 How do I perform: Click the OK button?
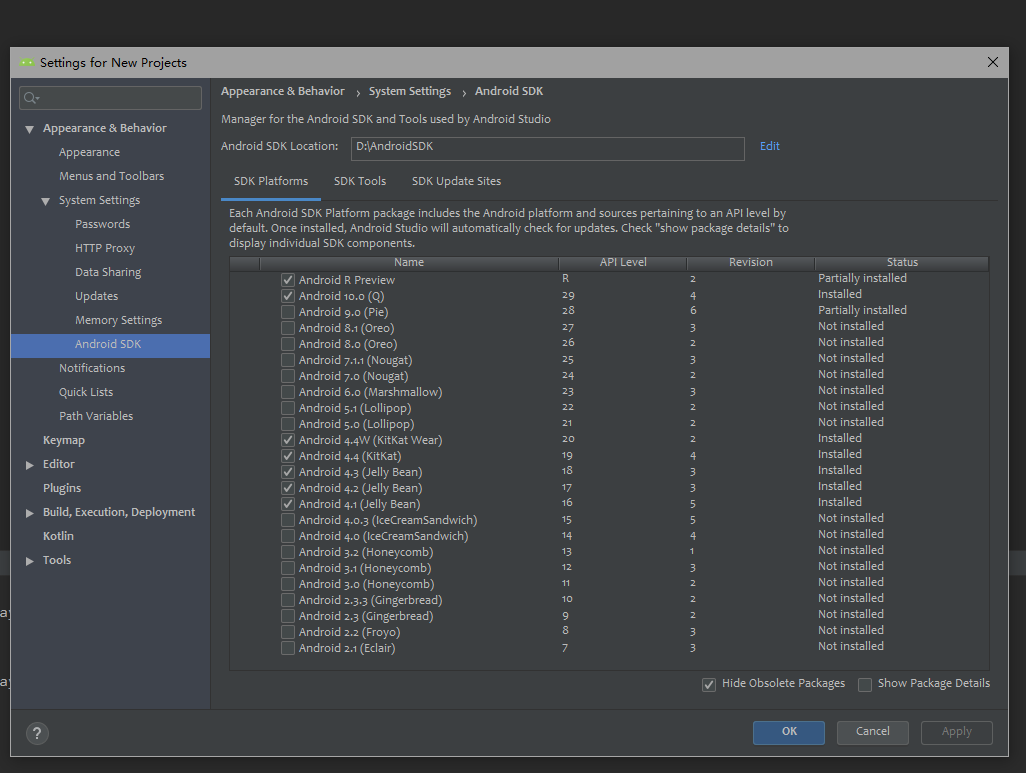point(789,732)
